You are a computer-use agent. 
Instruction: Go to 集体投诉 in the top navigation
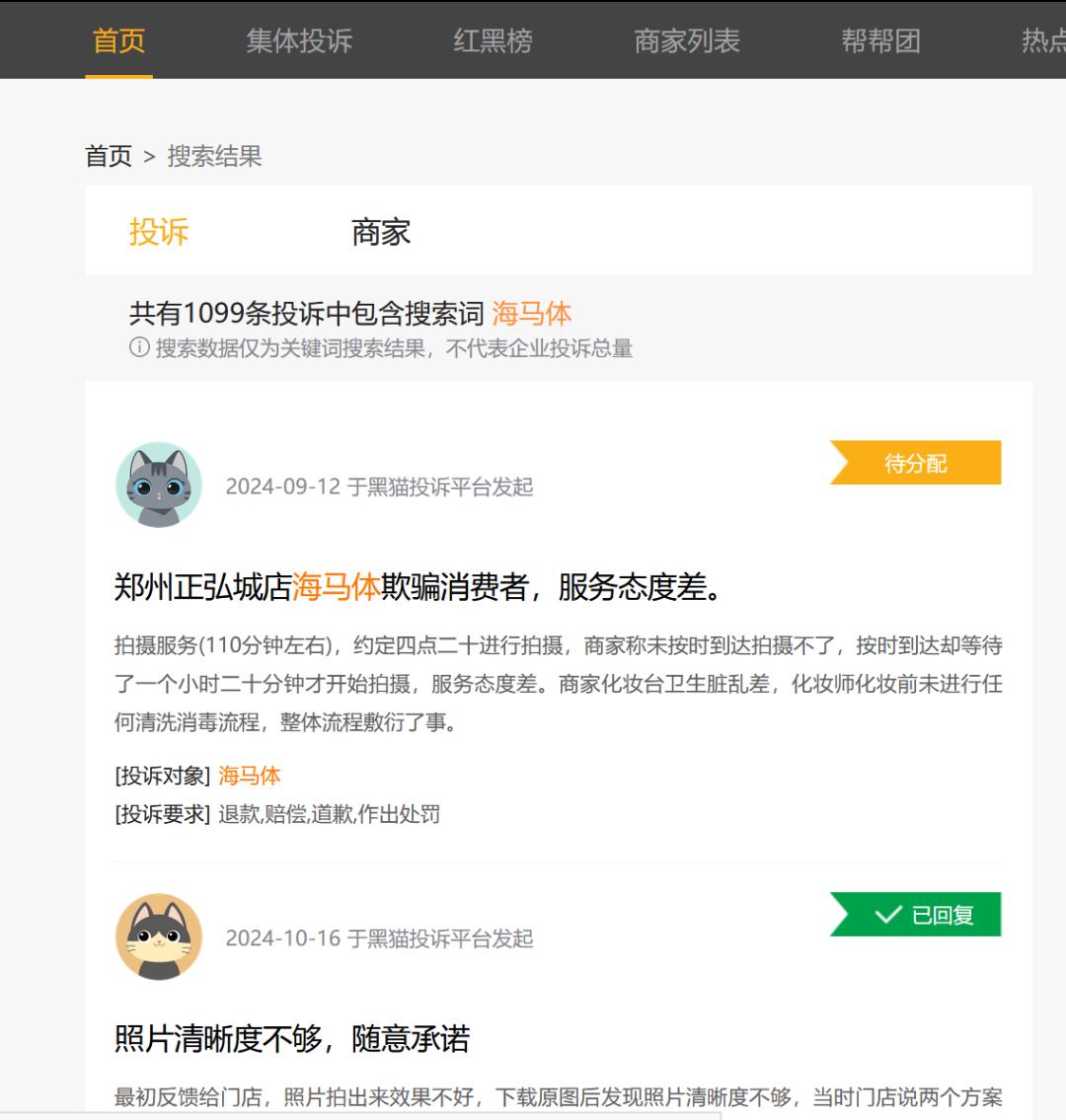(299, 40)
